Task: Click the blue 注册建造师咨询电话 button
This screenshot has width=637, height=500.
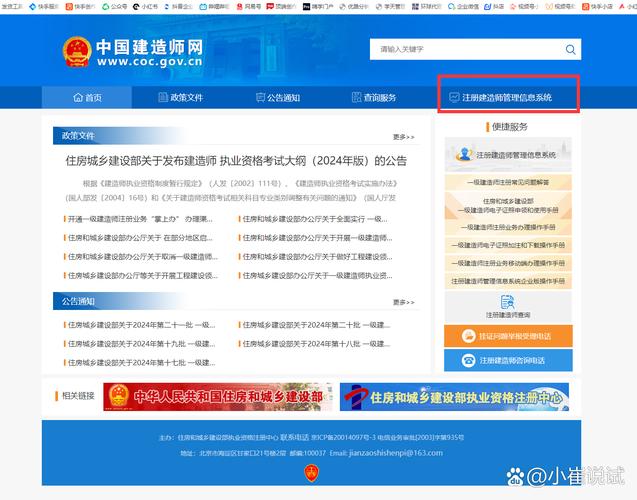Action: (508, 360)
